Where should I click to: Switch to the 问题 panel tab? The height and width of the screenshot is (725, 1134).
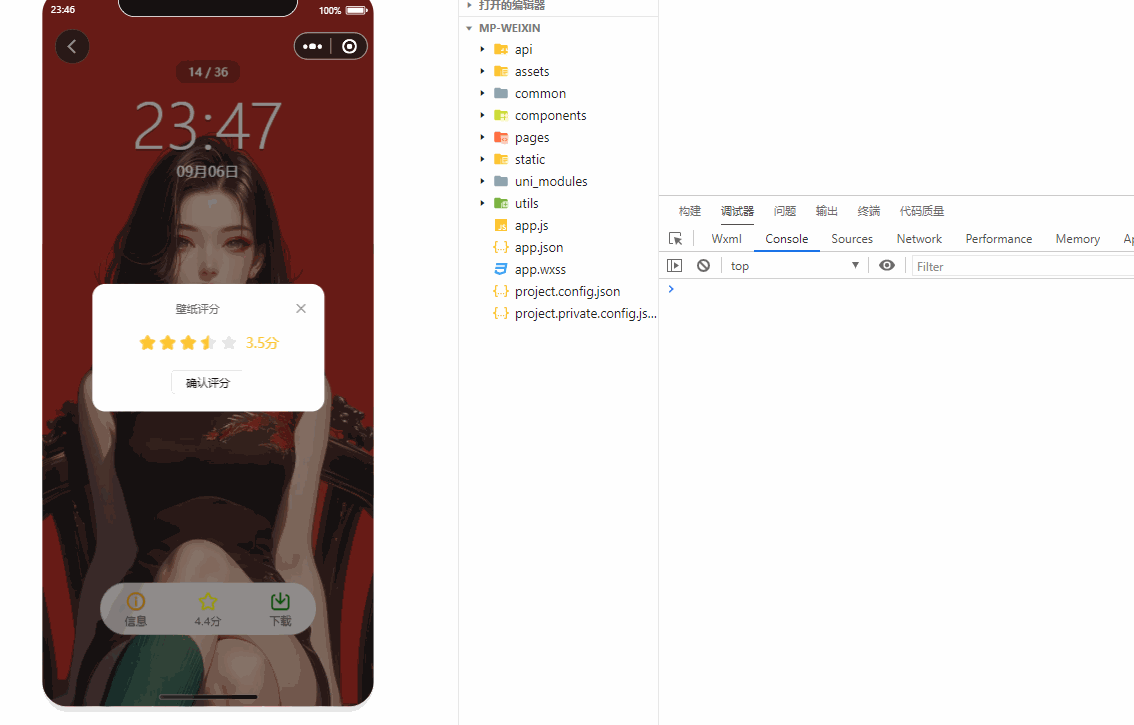[x=785, y=211]
